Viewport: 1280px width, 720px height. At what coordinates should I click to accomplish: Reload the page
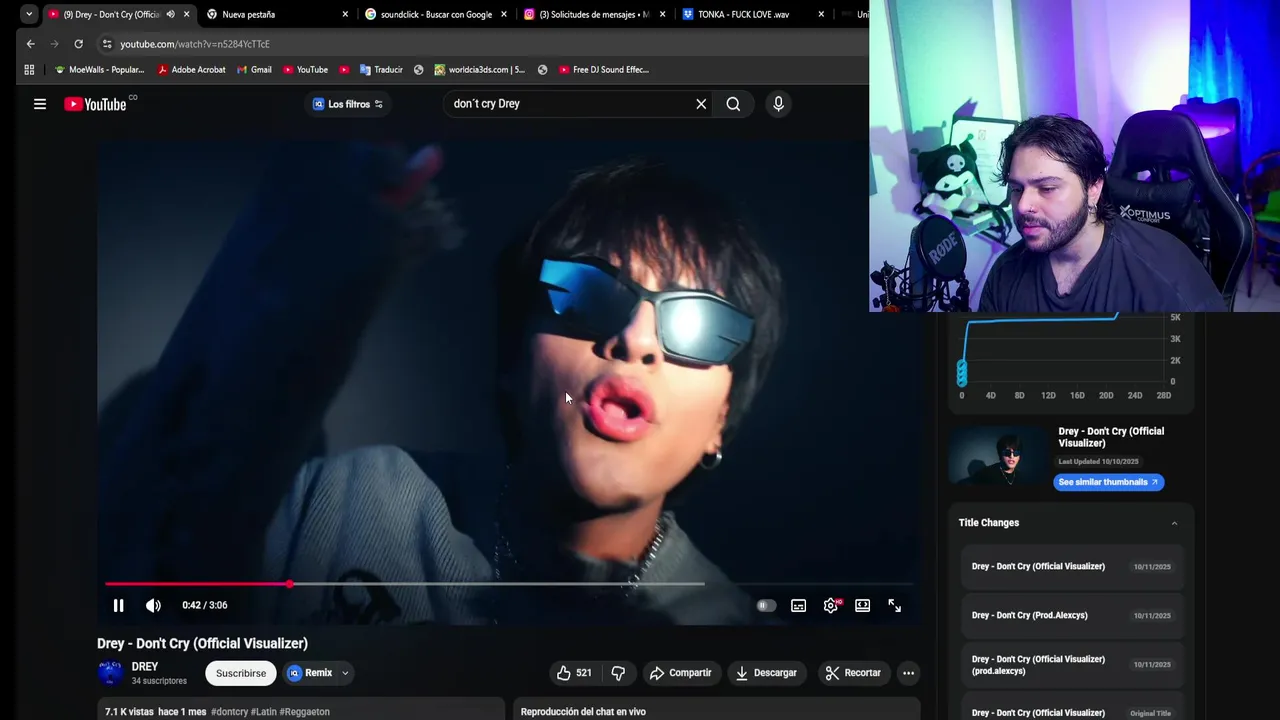click(78, 44)
